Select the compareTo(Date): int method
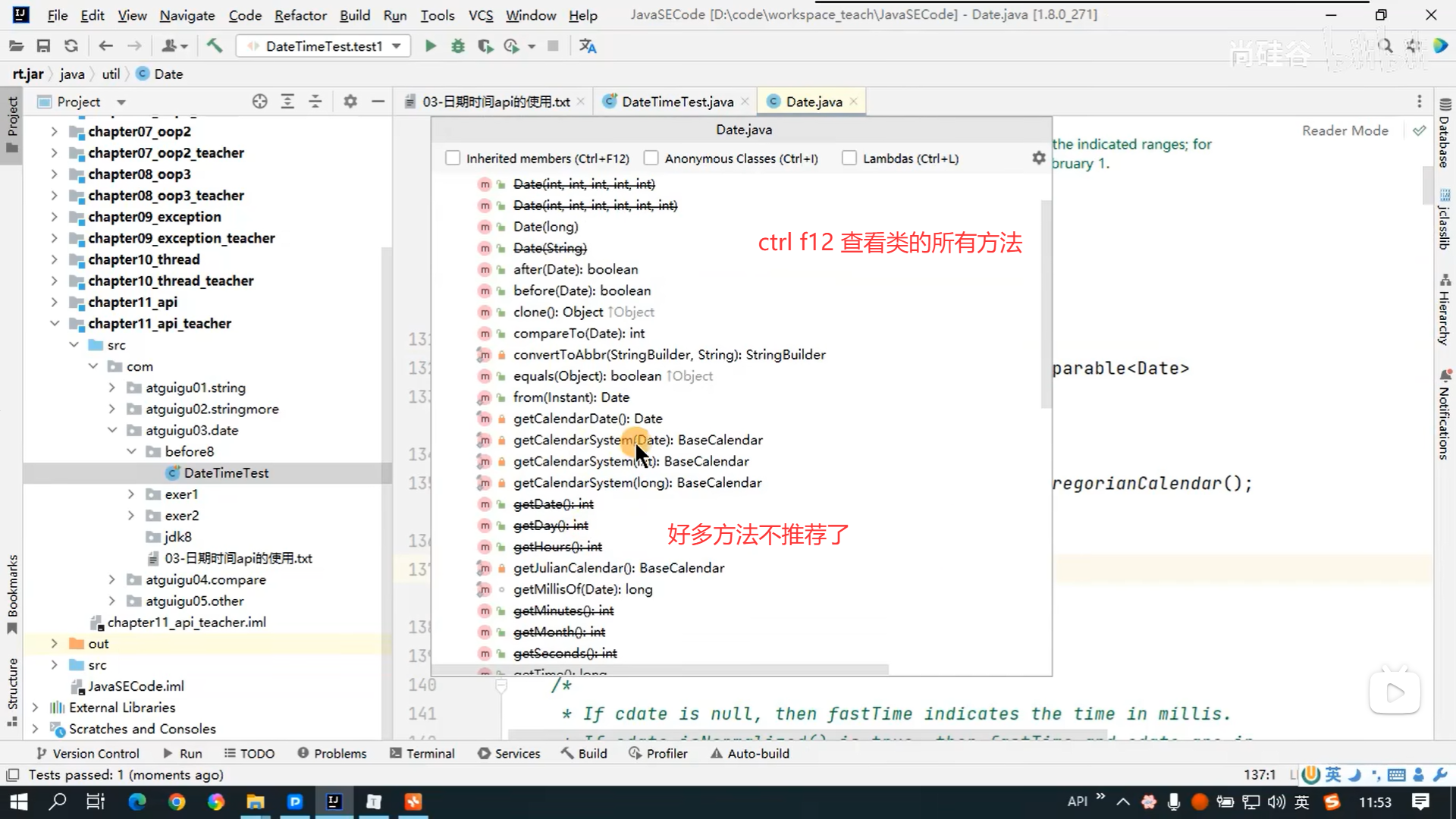Screen dimensions: 1456x819 coord(579,333)
